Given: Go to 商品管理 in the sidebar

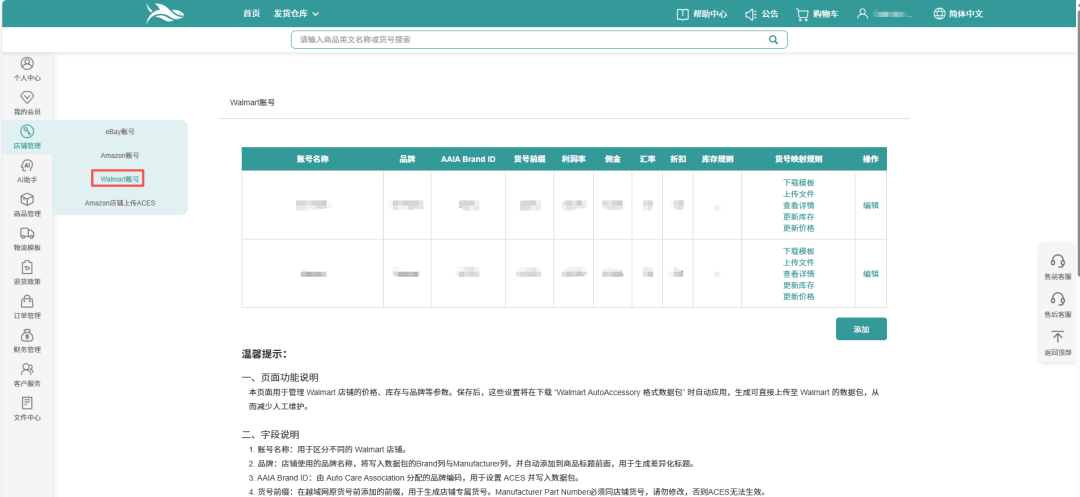Looking at the screenshot, I should point(27,200).
